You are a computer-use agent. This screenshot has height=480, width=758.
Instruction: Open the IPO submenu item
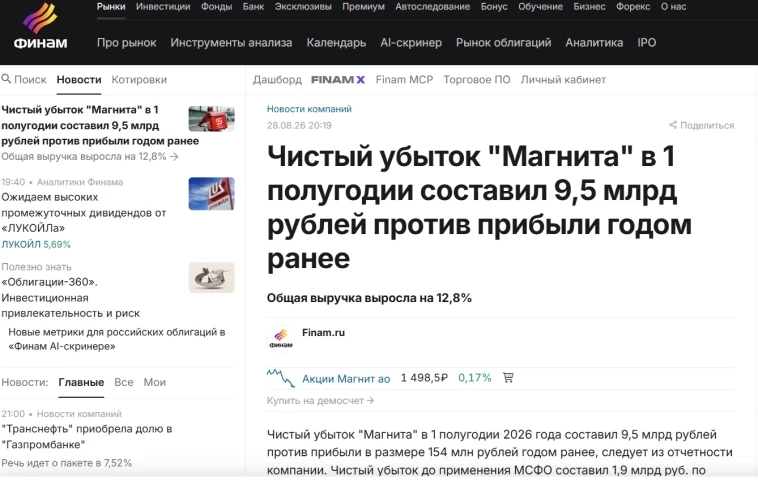click(646, 43)
